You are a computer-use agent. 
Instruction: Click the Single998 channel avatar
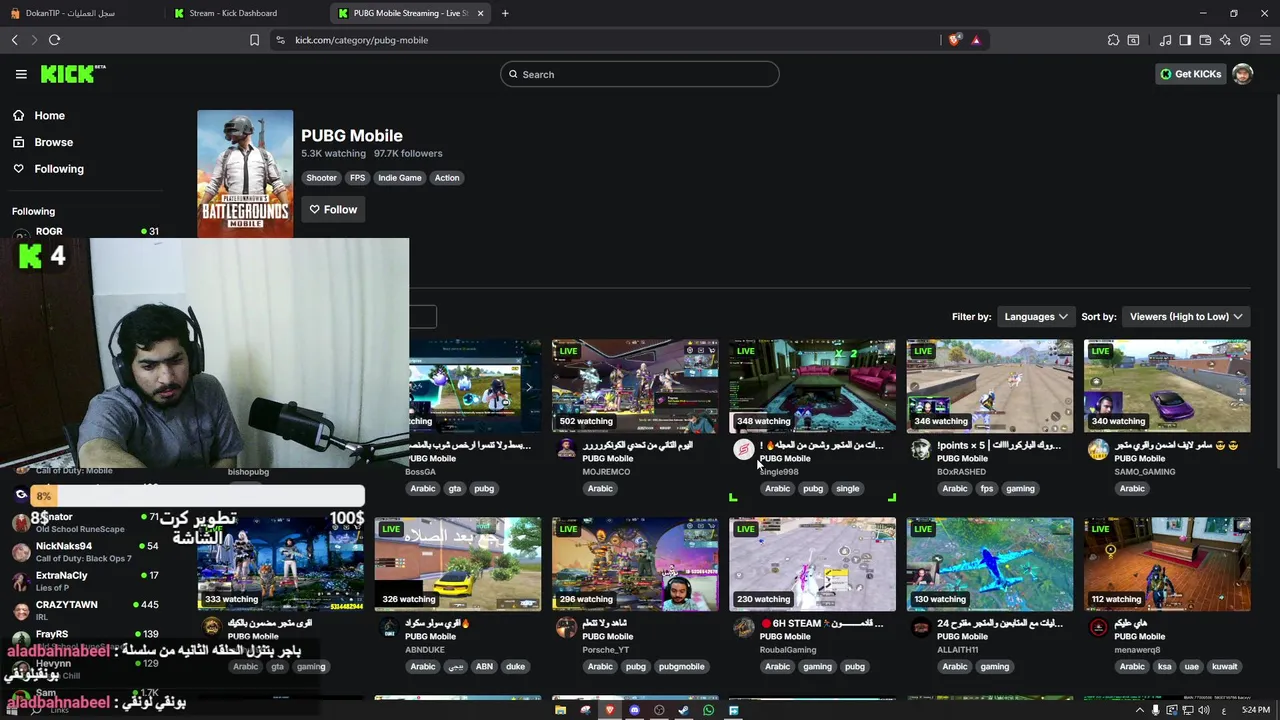pyautogui.click(x=744, y=449)
